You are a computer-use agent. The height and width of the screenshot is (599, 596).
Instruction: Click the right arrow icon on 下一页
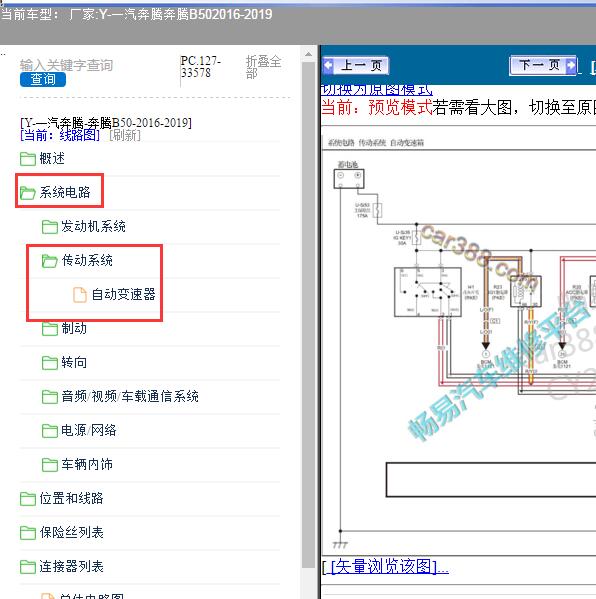click(x=570, y=65)
